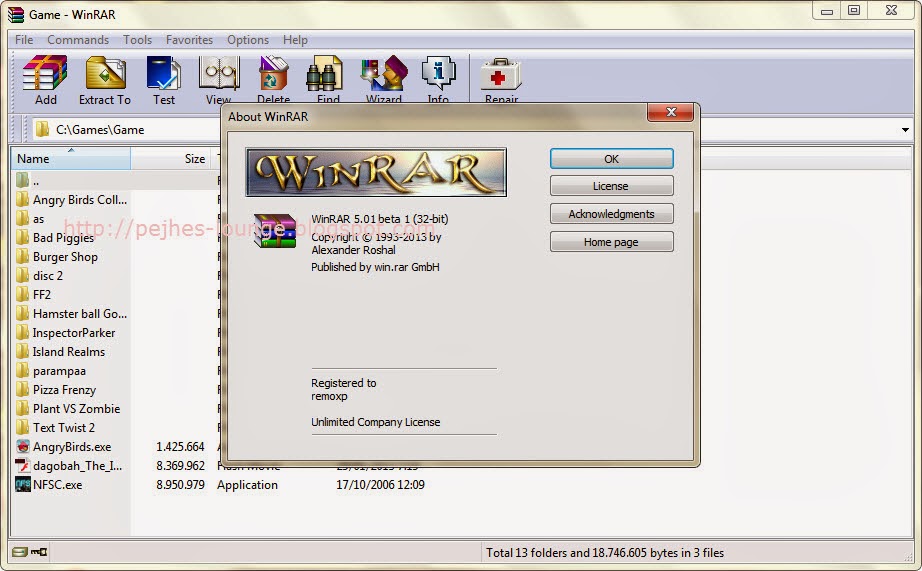Select Angry Birds Coll... folder name
This screenshot has width=922, height=571.
pos(80,200)
